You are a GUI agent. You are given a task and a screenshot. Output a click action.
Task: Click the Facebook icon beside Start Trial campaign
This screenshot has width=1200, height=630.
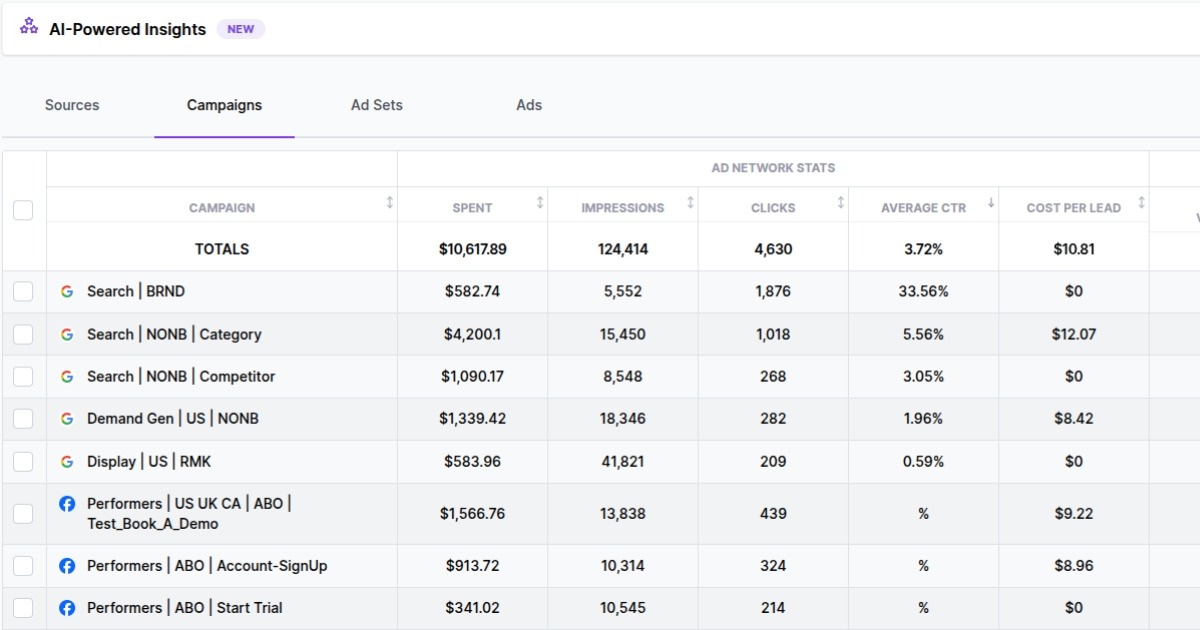(67, 608)
